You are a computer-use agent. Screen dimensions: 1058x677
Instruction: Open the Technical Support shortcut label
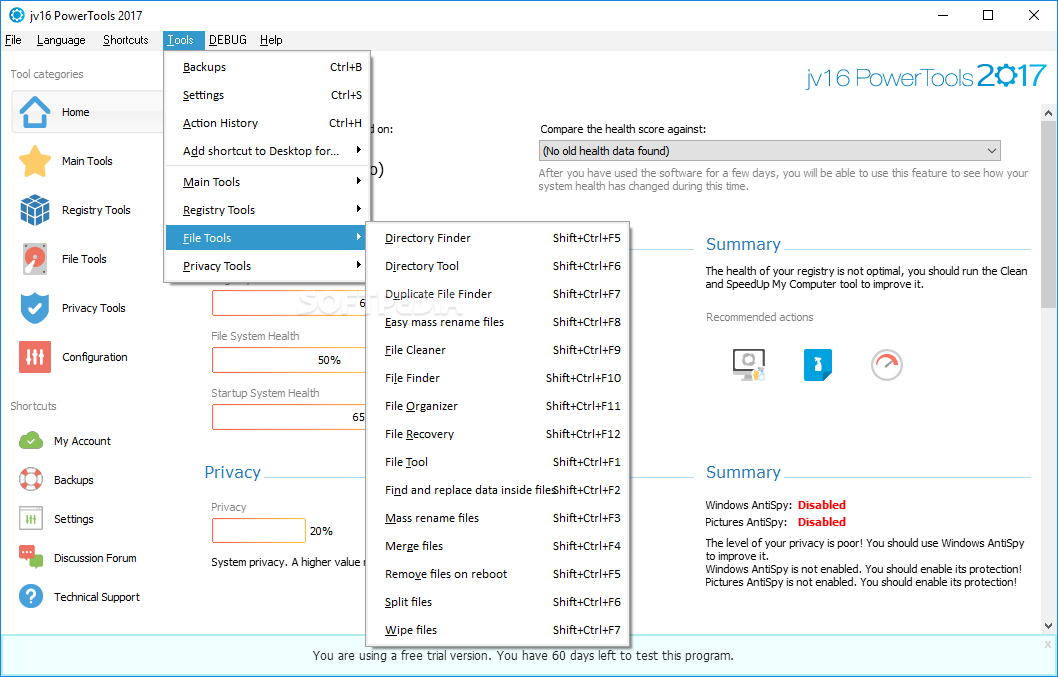(96, 597)
